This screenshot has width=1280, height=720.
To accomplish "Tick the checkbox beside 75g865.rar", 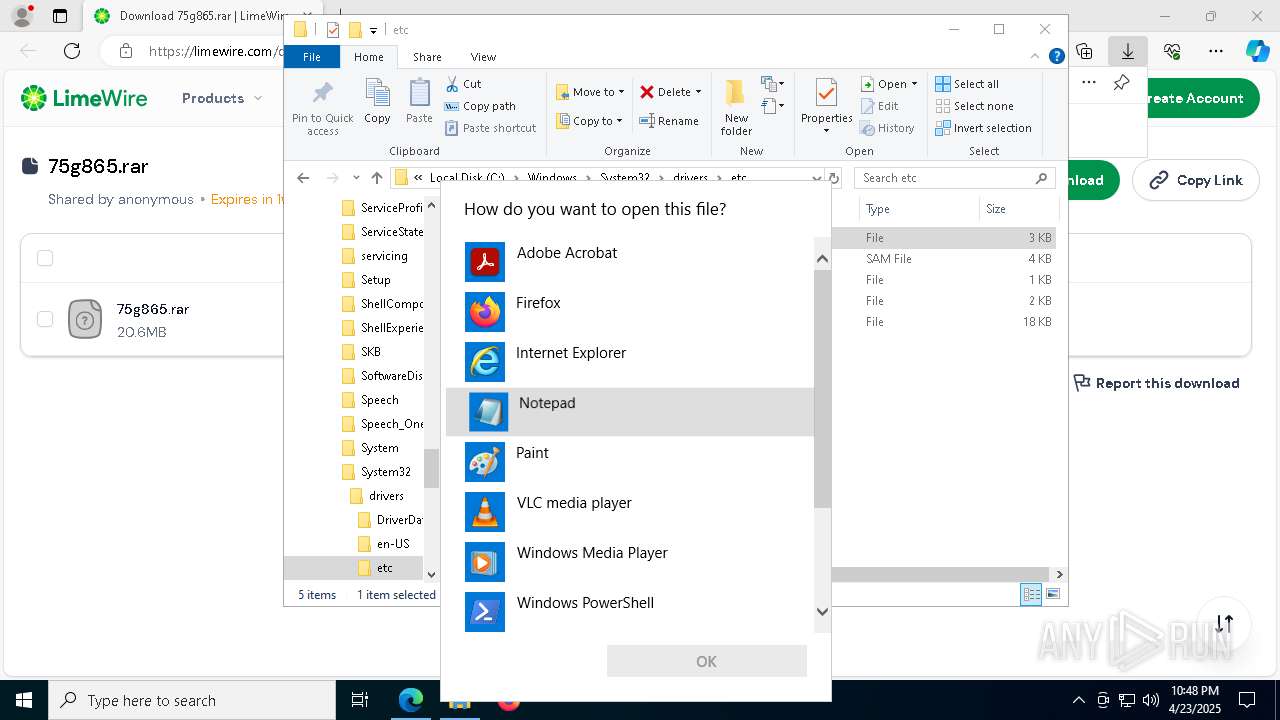I will pyautogui.click(x=45, y=319).
